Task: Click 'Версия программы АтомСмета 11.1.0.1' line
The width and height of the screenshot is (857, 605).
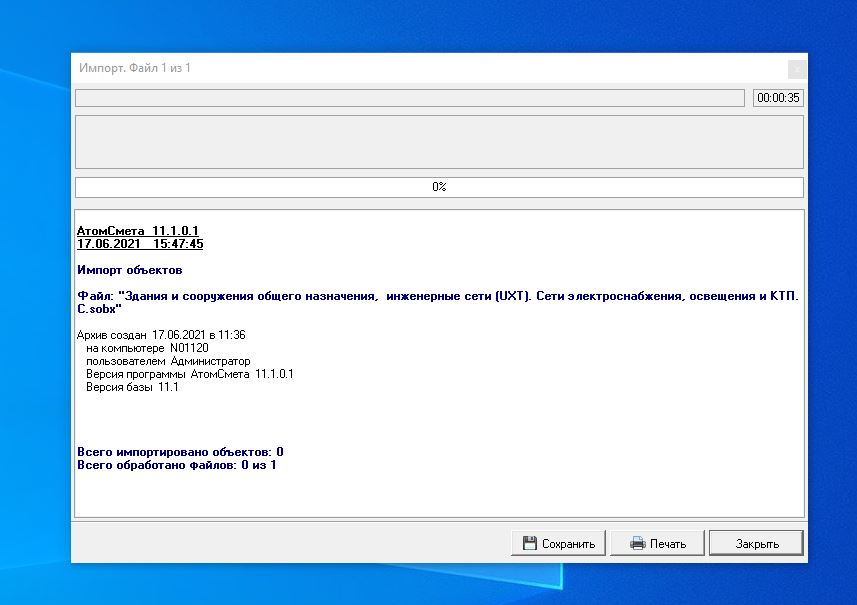Action: pos(190,374)
